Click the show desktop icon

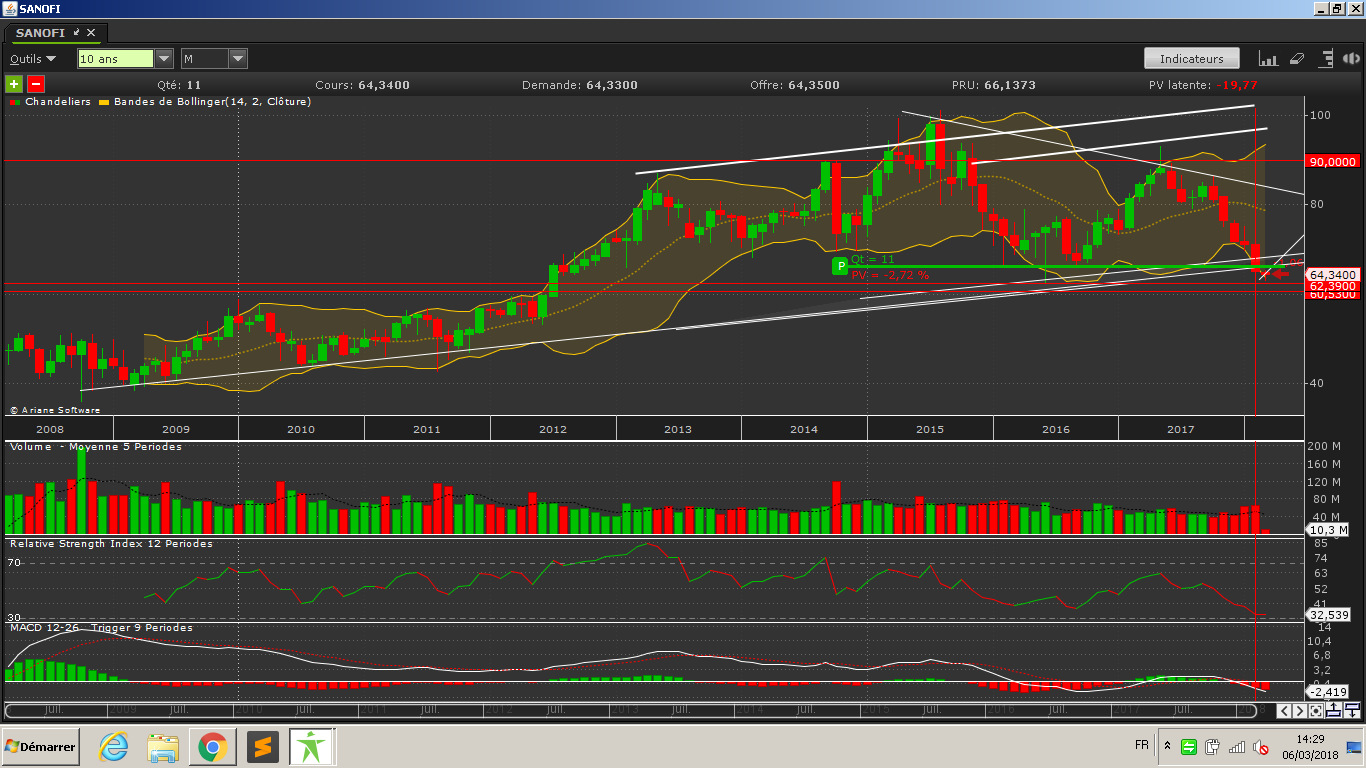pyautogui.click(x=1354, y=746)
